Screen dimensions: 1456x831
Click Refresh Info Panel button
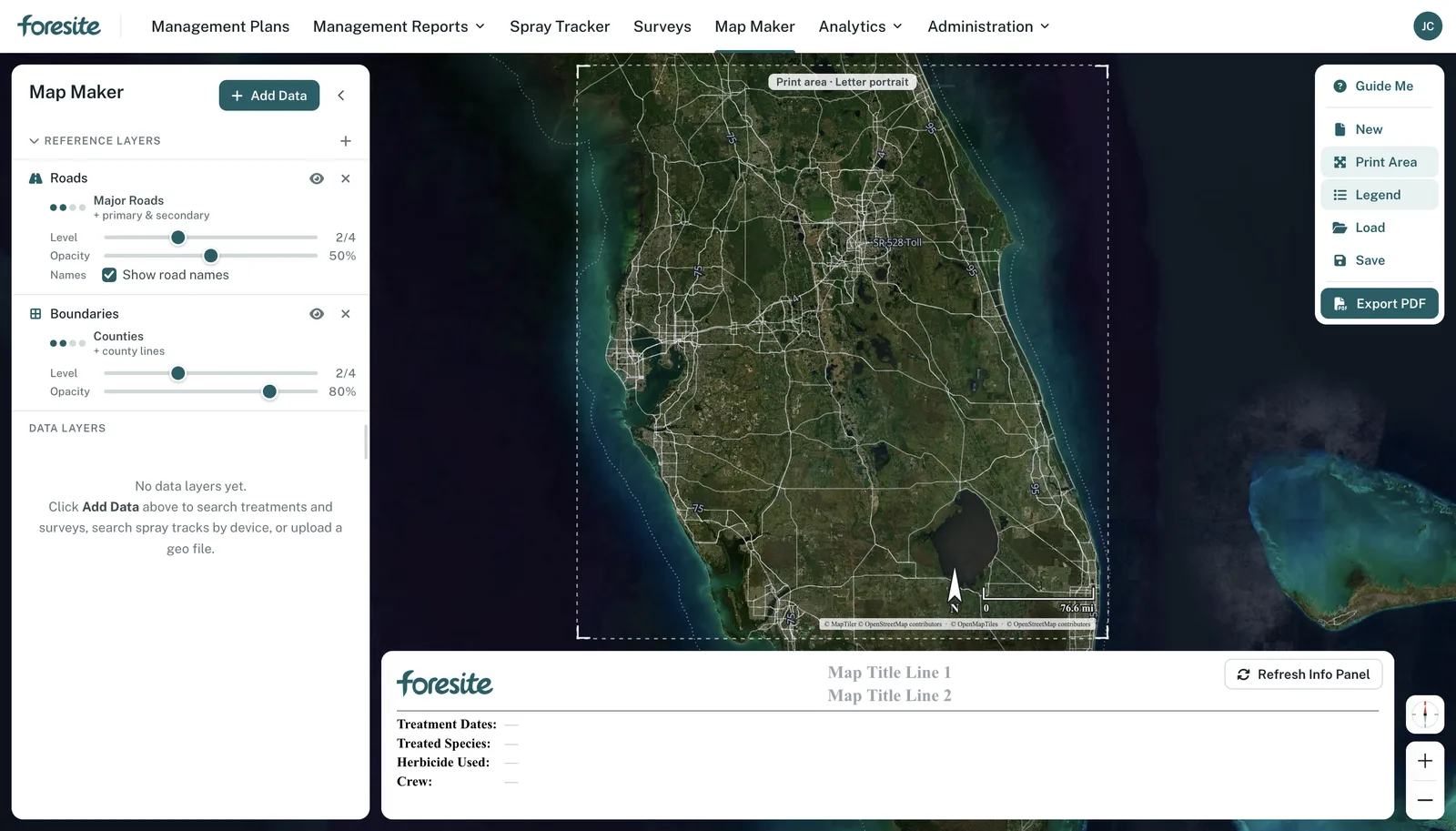(1304, 674)
